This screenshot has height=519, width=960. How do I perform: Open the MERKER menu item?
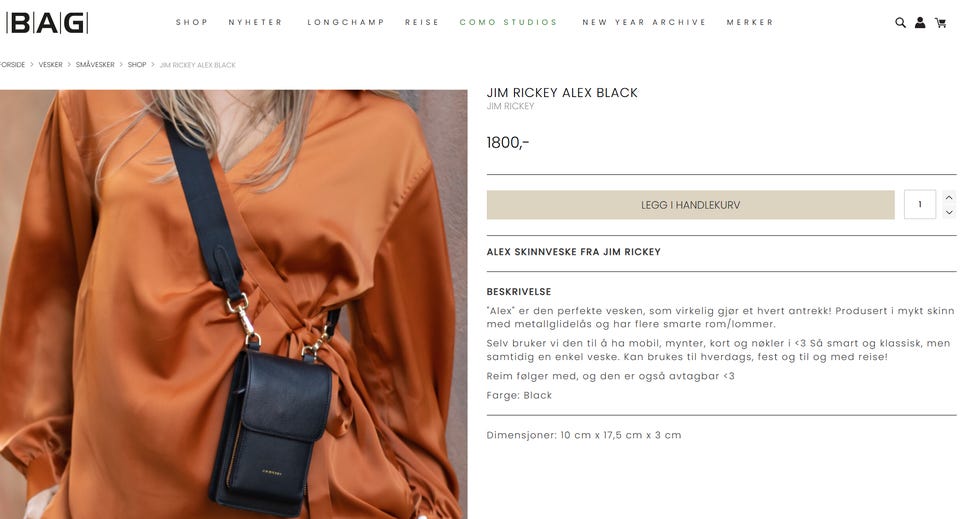tap(750, 22)
